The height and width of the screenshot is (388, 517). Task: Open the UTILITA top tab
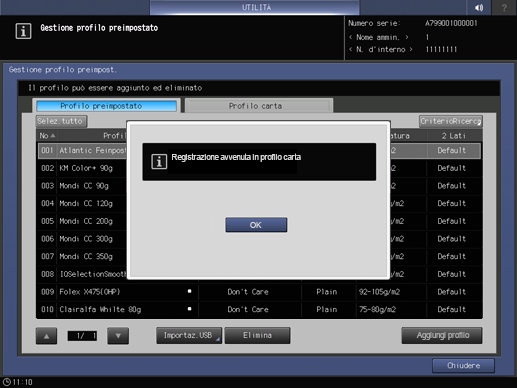point(255,7)
